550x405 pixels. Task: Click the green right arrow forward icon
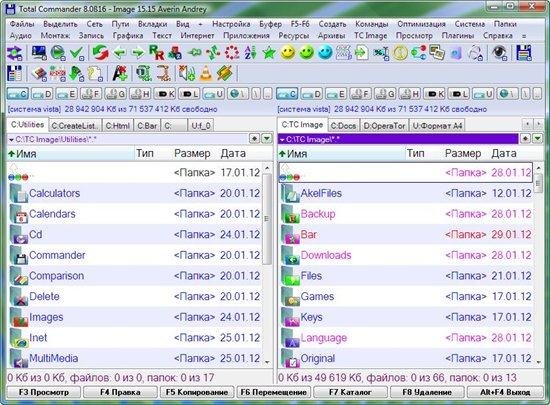pyautogui.click(x=138, y=53)
